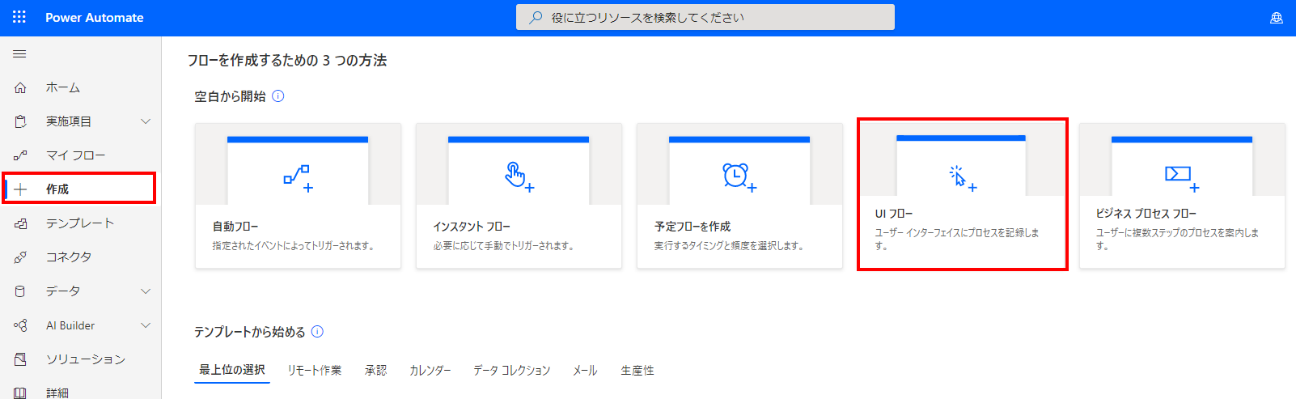Viewport: 1296px width, 399px height.
Task: Click the マイ フロー flow icon
Action: (x=19, y=156)
